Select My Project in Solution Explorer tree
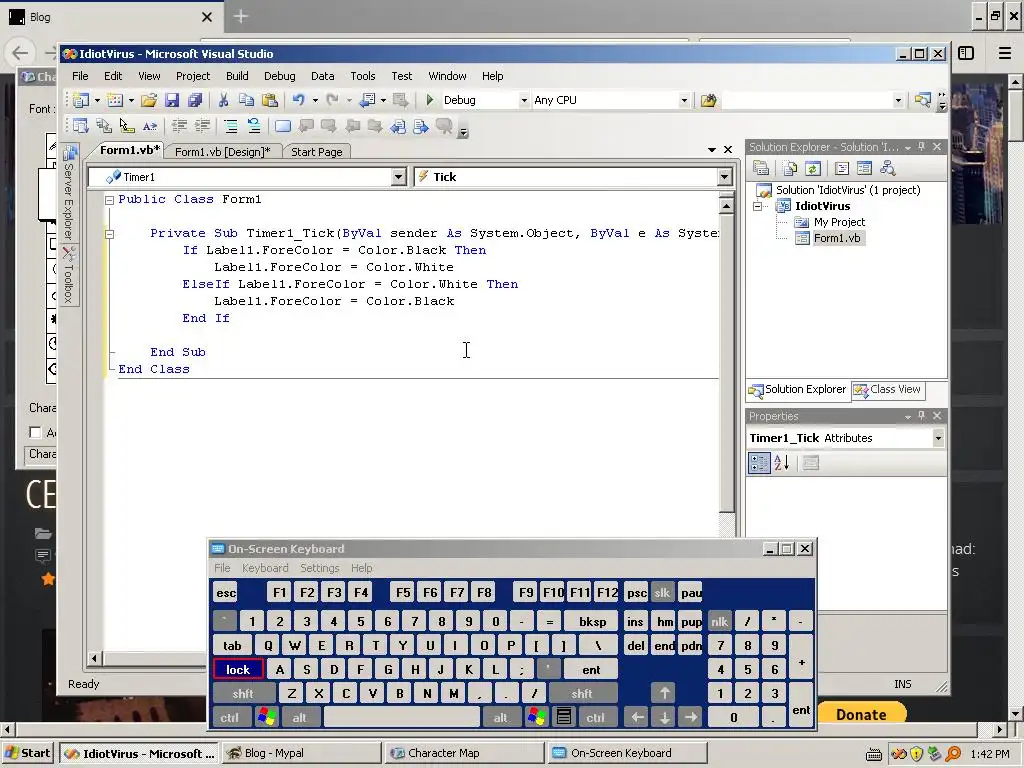The height and width of the screenshot is (768, 1024). coord(839,222)
